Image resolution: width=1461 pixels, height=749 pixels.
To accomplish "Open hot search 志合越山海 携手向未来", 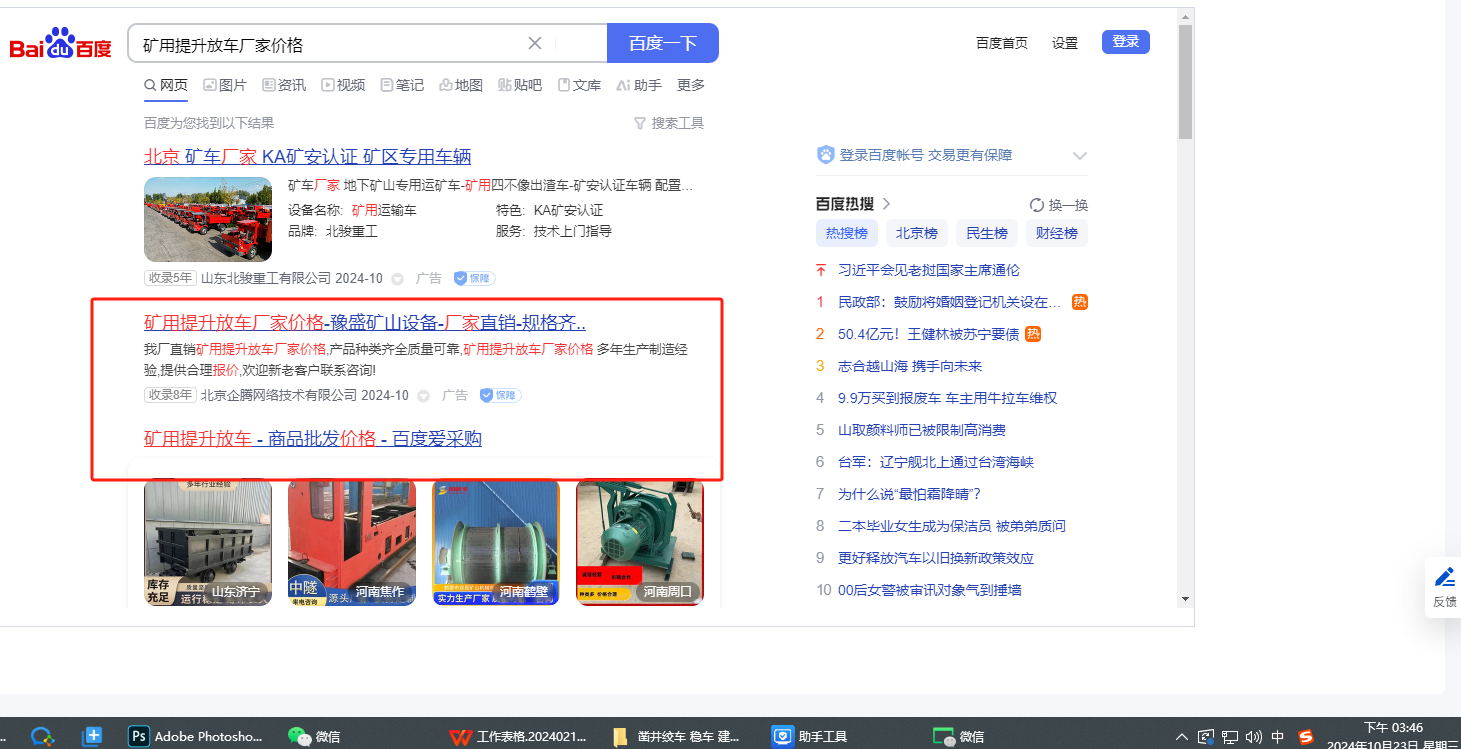I will click(x=910, y=366).
